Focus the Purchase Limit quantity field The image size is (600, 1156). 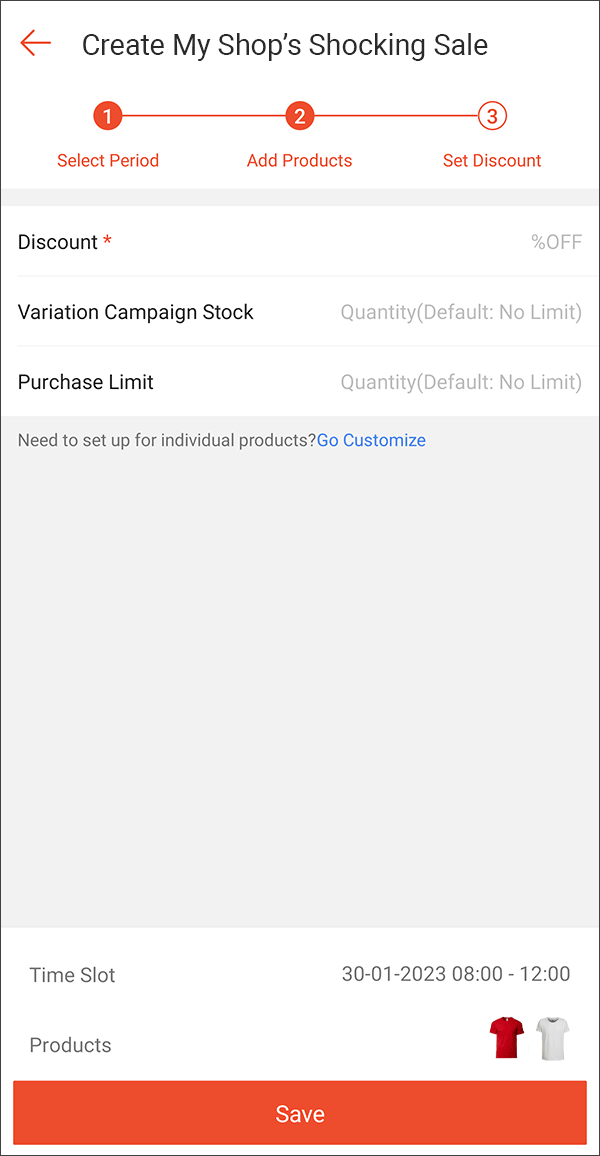point(460,382)
